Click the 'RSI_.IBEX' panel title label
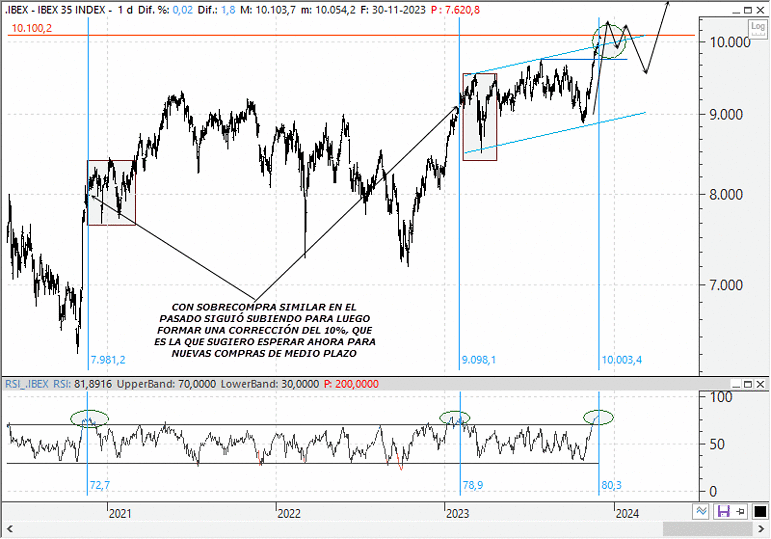Viewport: 771px width, 539px height. [x=27, y=384]
